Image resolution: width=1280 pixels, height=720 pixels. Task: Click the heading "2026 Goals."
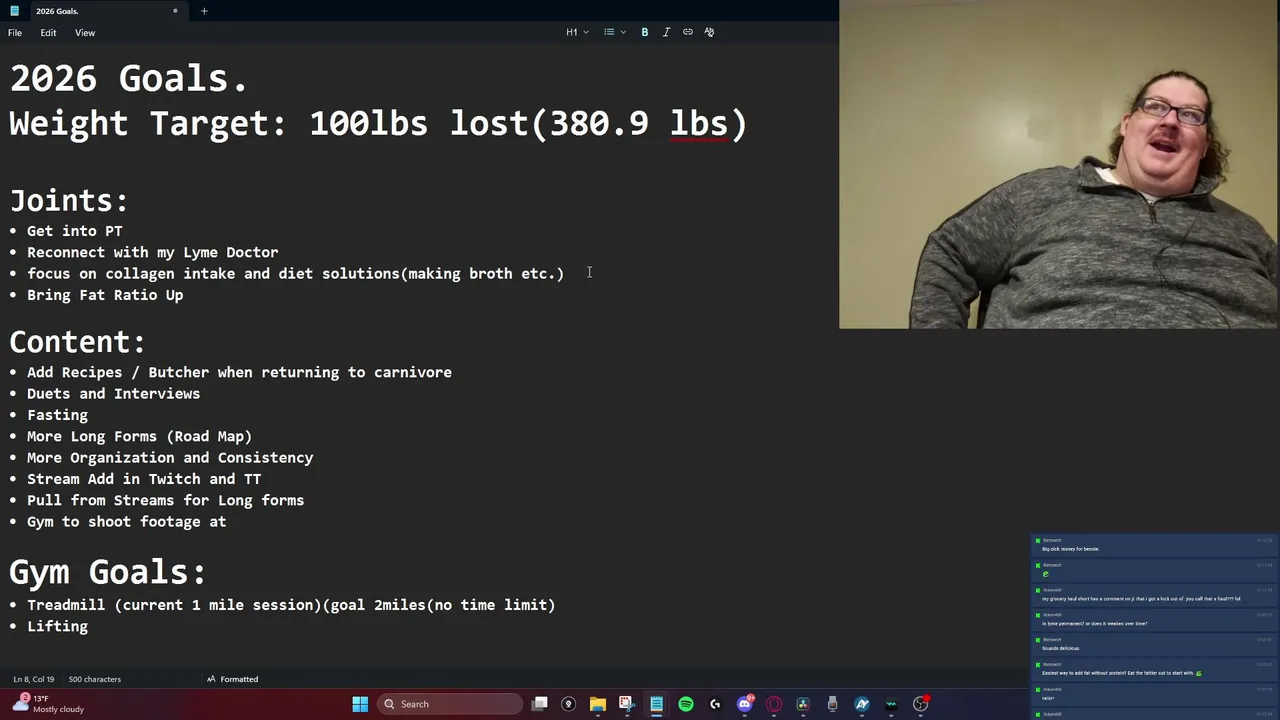tap(128, 78)
